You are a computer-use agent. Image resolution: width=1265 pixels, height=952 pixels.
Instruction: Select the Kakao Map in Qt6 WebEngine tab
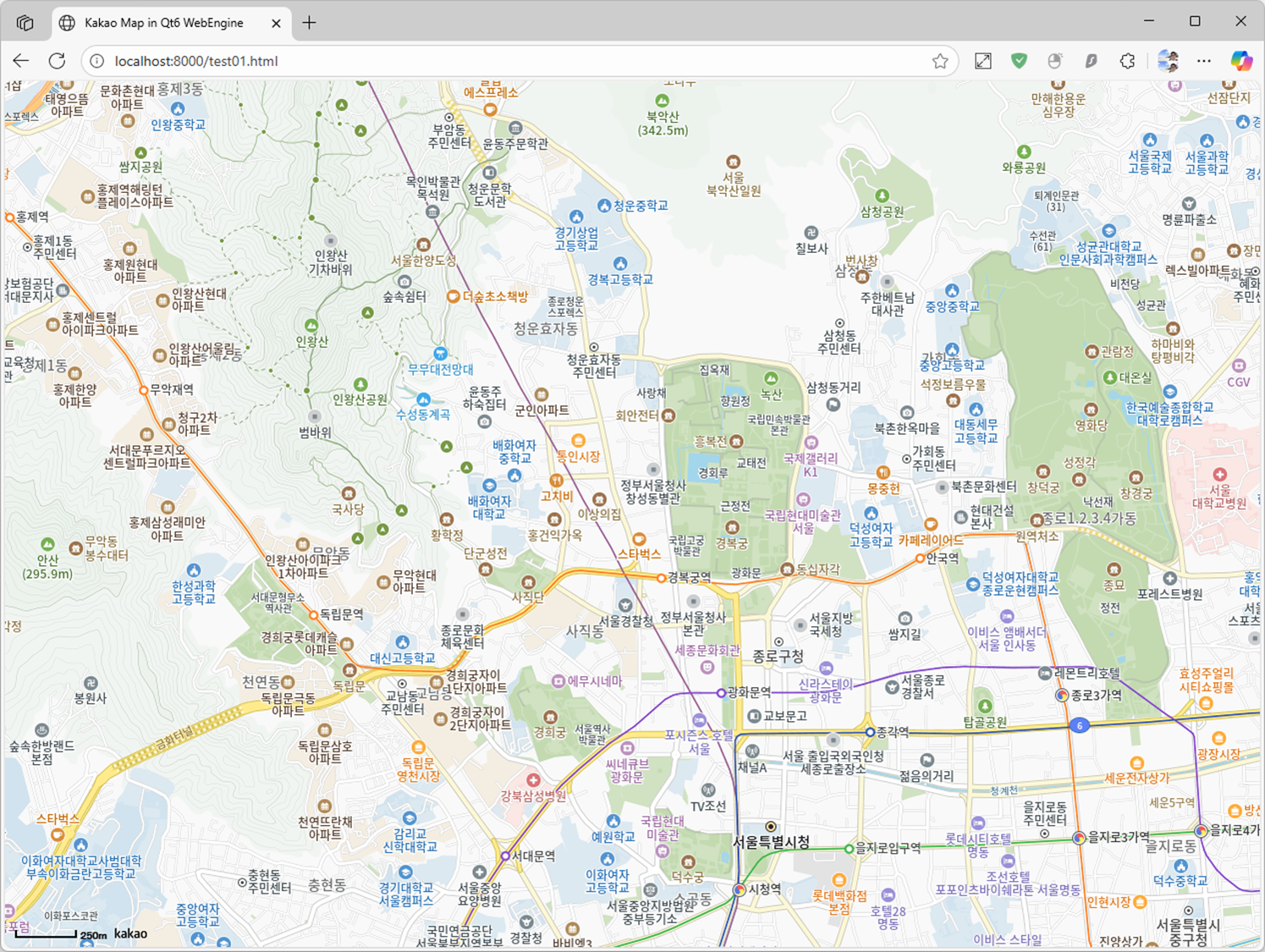tap(171, 23)
